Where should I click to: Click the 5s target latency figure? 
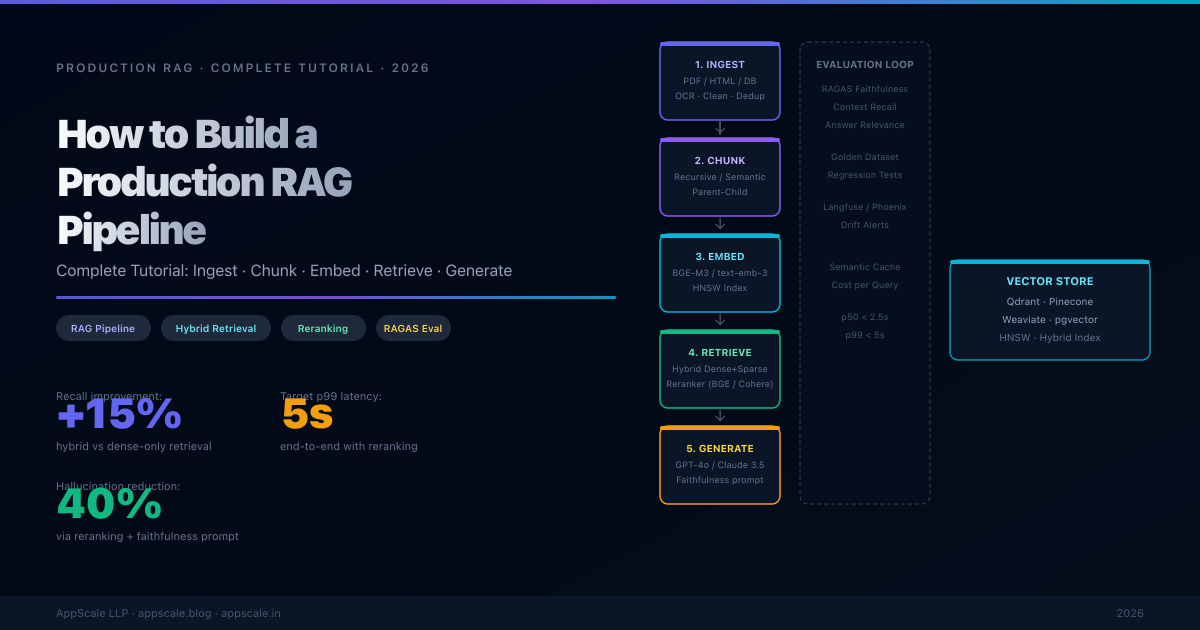click(307, 415)
